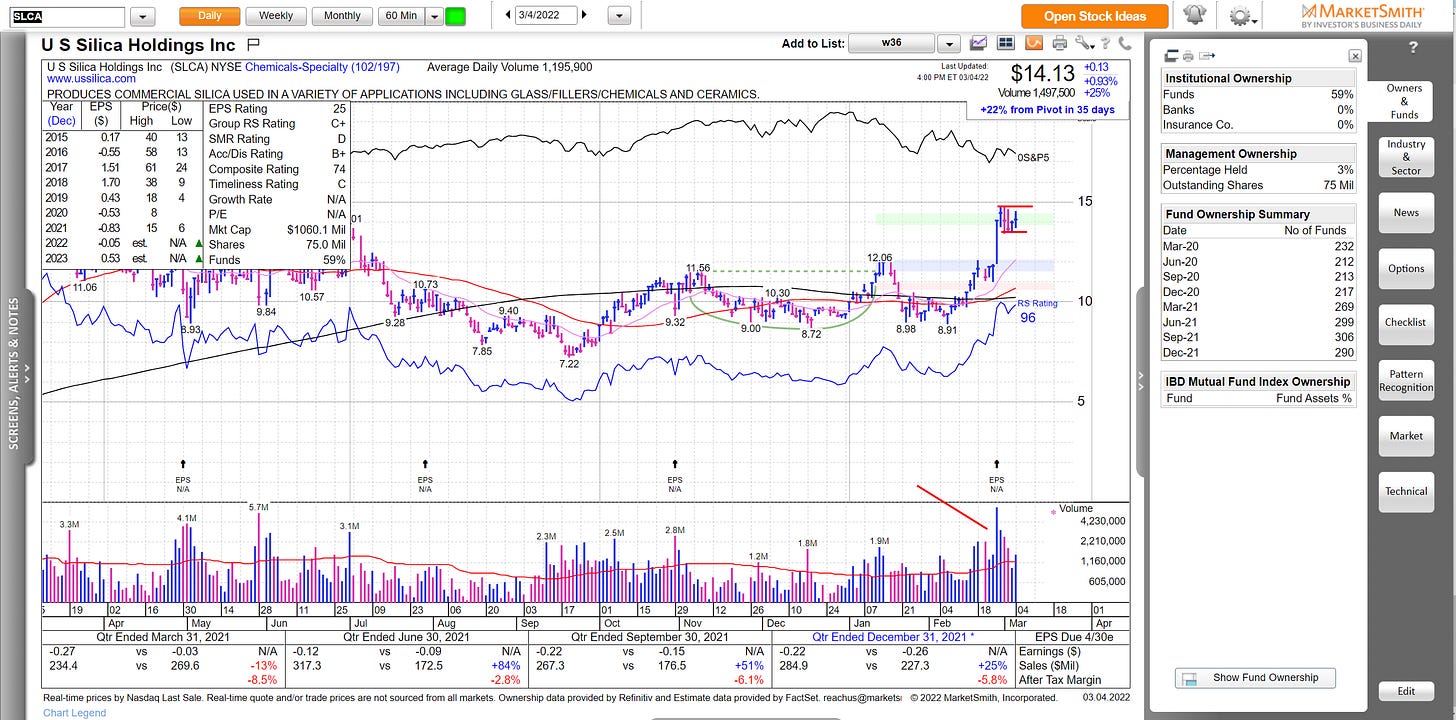The height and width of the screenshot is (720, 1456).
Task: Click the $14.13 last price
Action: [1043, 73]
